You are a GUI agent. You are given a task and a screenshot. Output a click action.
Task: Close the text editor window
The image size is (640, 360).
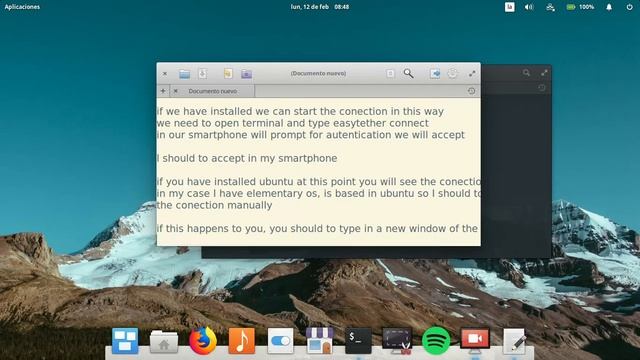[165, 74]
